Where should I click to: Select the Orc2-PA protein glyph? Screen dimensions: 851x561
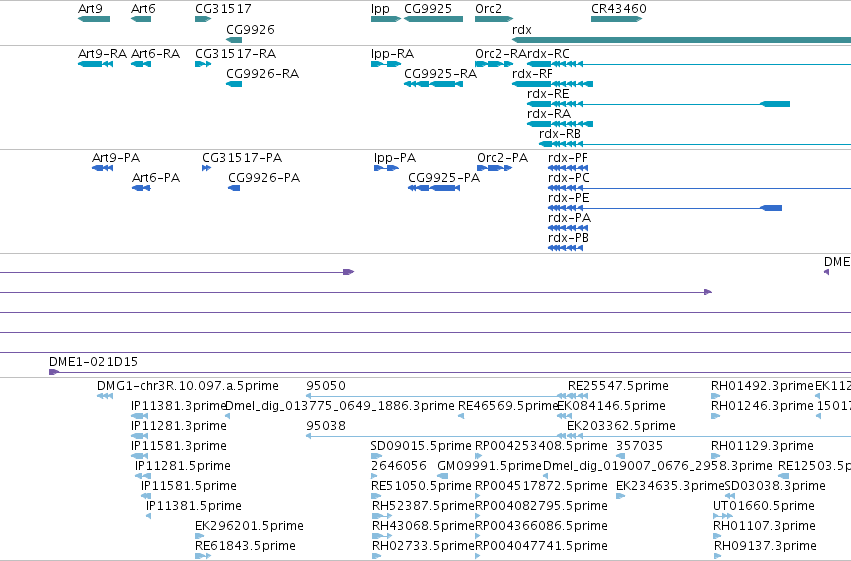click(x=494, y=168)
